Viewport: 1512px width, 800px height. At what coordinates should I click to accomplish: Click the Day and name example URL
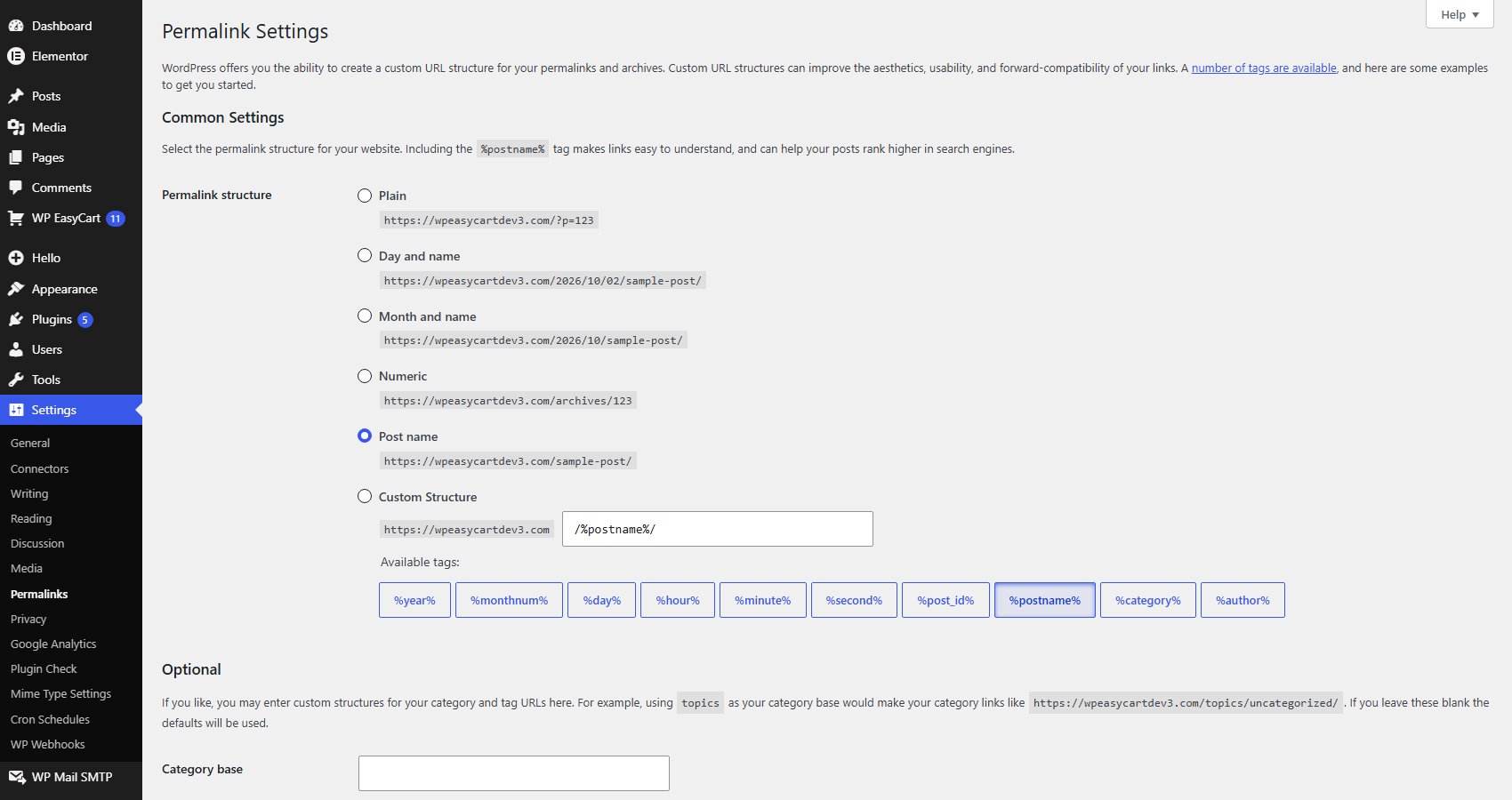pos(543,280)
